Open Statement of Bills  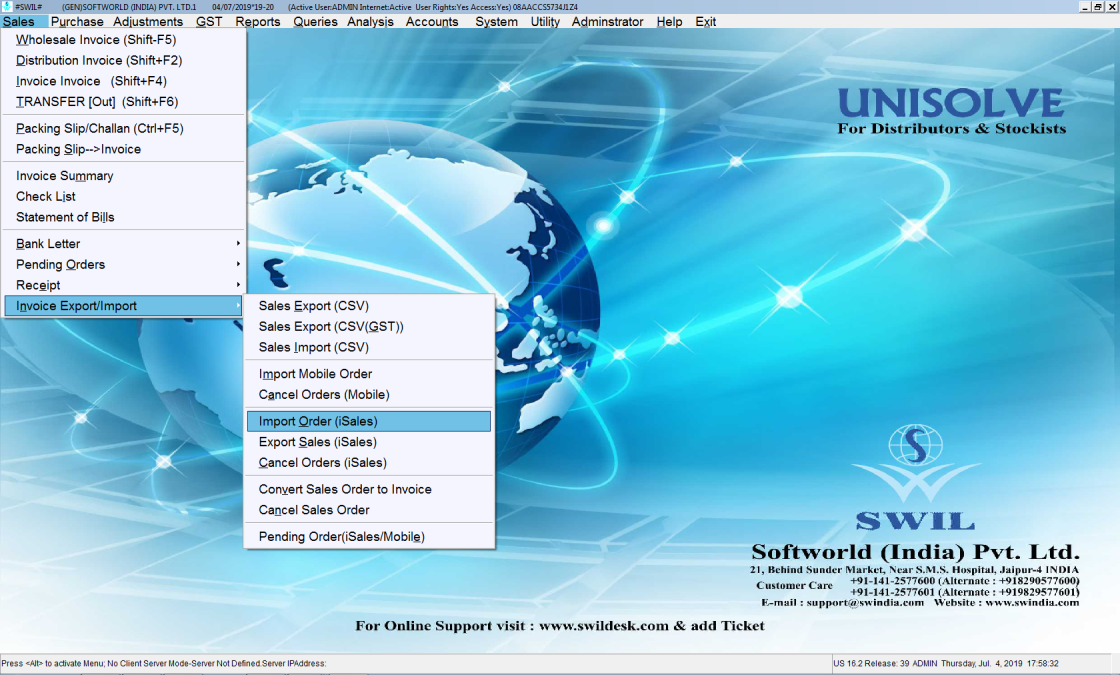[x=124, y=217]
